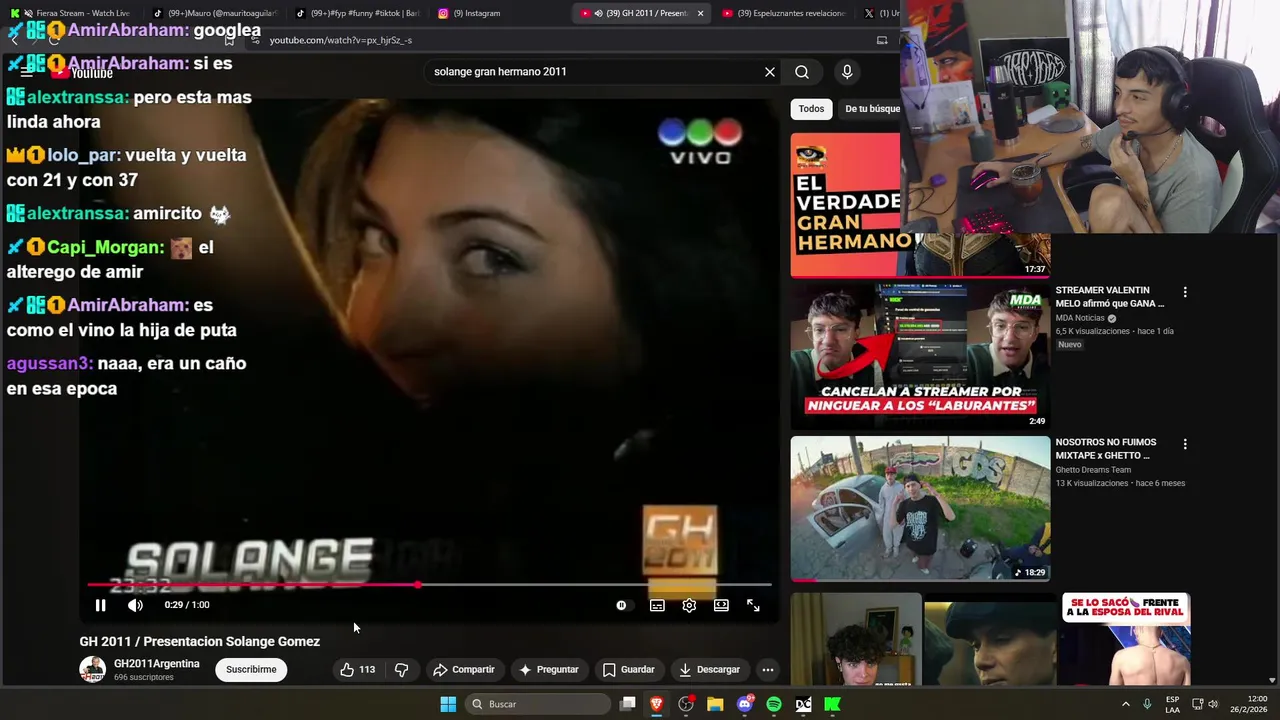Click the '696 suscriptores' count text
The width and height of the screenshot is (1280, 720).
pyautogui.click(x=144, y=678)
